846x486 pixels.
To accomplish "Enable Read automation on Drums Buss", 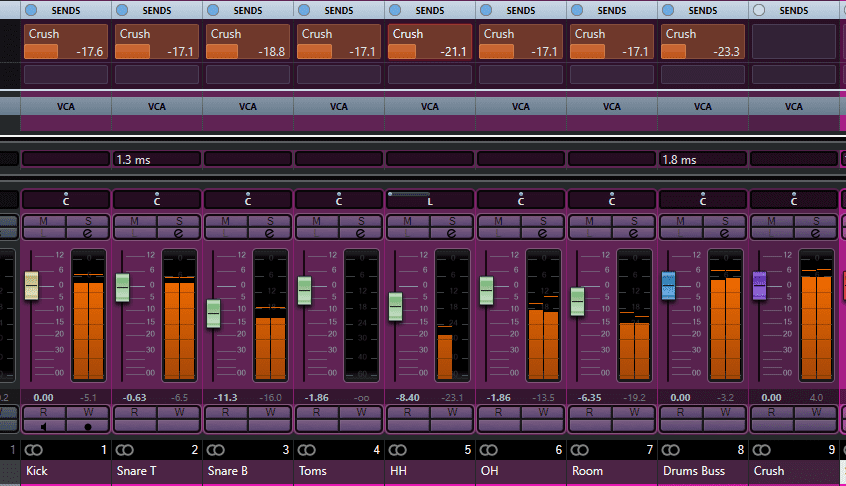I will click(681, 413).
